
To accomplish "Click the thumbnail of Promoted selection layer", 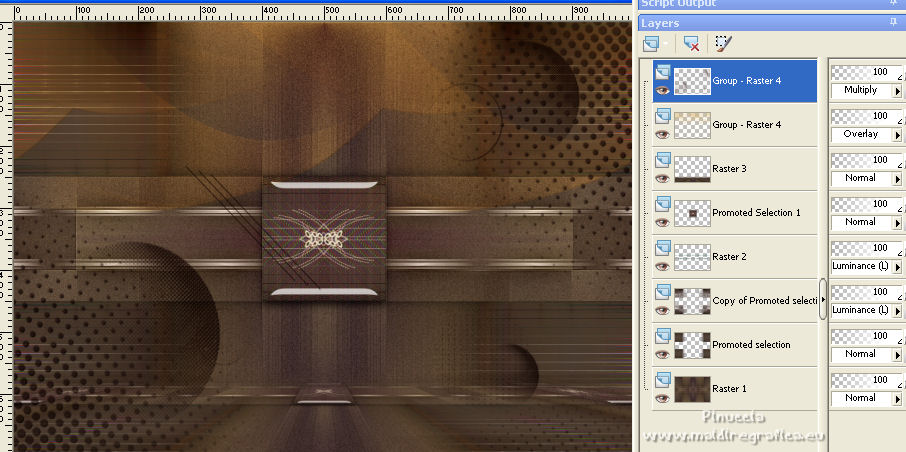I will click(x=692, y=344).
